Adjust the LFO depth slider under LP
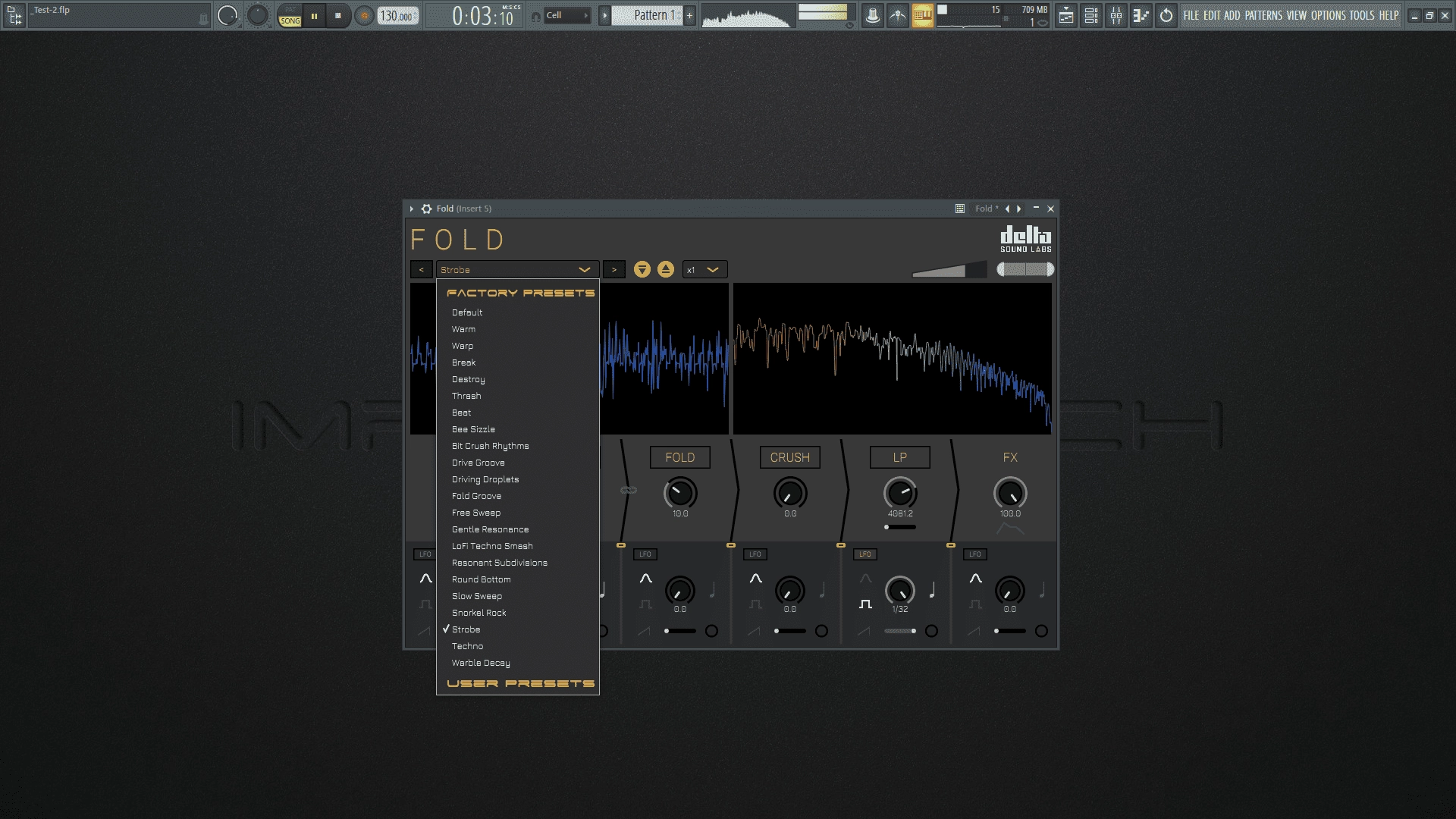The width and height of the screenshot is (1456, 819). point(900,631)
